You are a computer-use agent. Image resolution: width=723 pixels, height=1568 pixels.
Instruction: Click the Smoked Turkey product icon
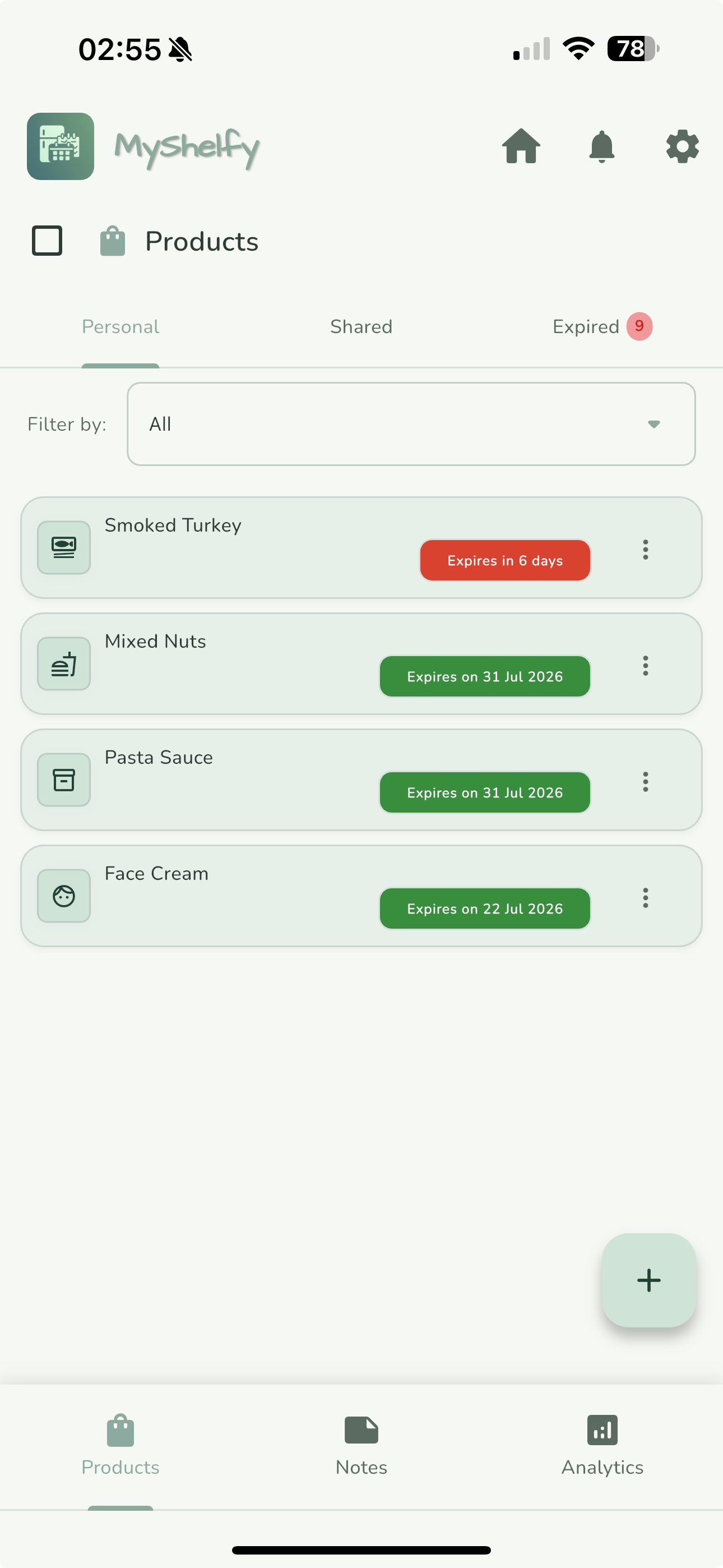click(x=63, y=547)
